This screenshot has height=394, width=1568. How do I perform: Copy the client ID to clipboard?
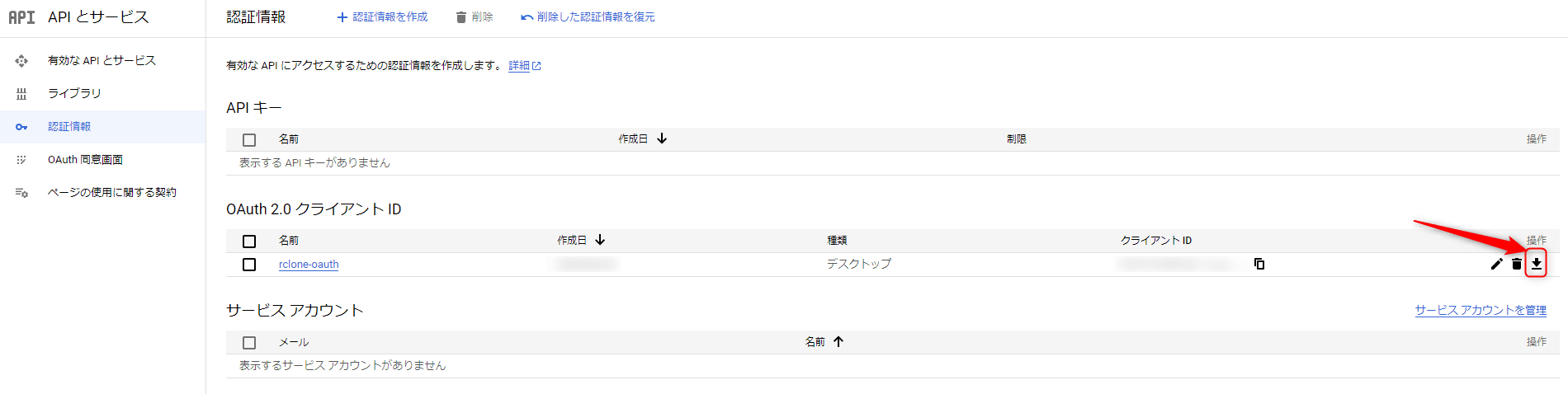point(1259,264)
